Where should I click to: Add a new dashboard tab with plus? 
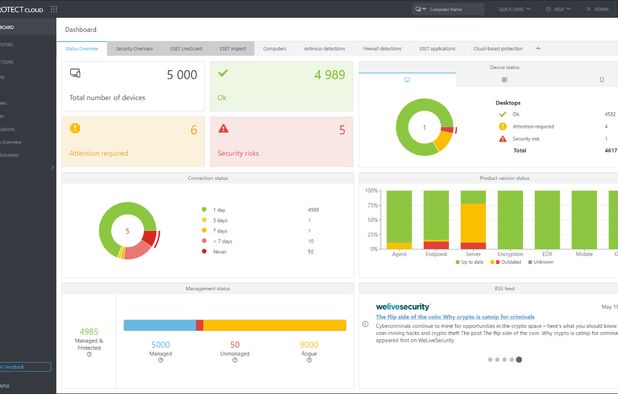tap(538, 48)
